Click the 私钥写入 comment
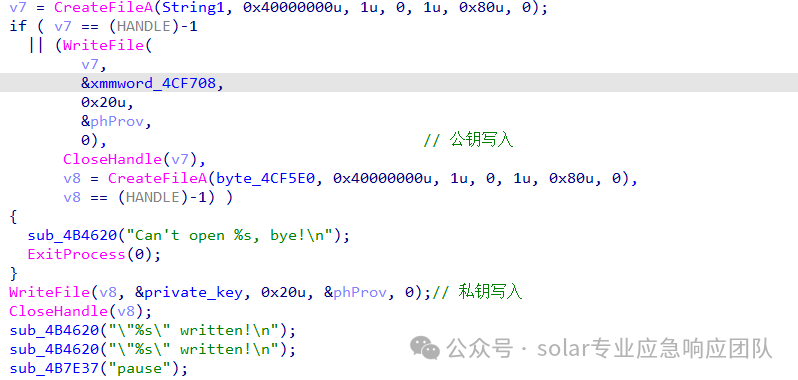Image resolution: width=798 pixels, height=380 pixels. click(x=490, y=292)
